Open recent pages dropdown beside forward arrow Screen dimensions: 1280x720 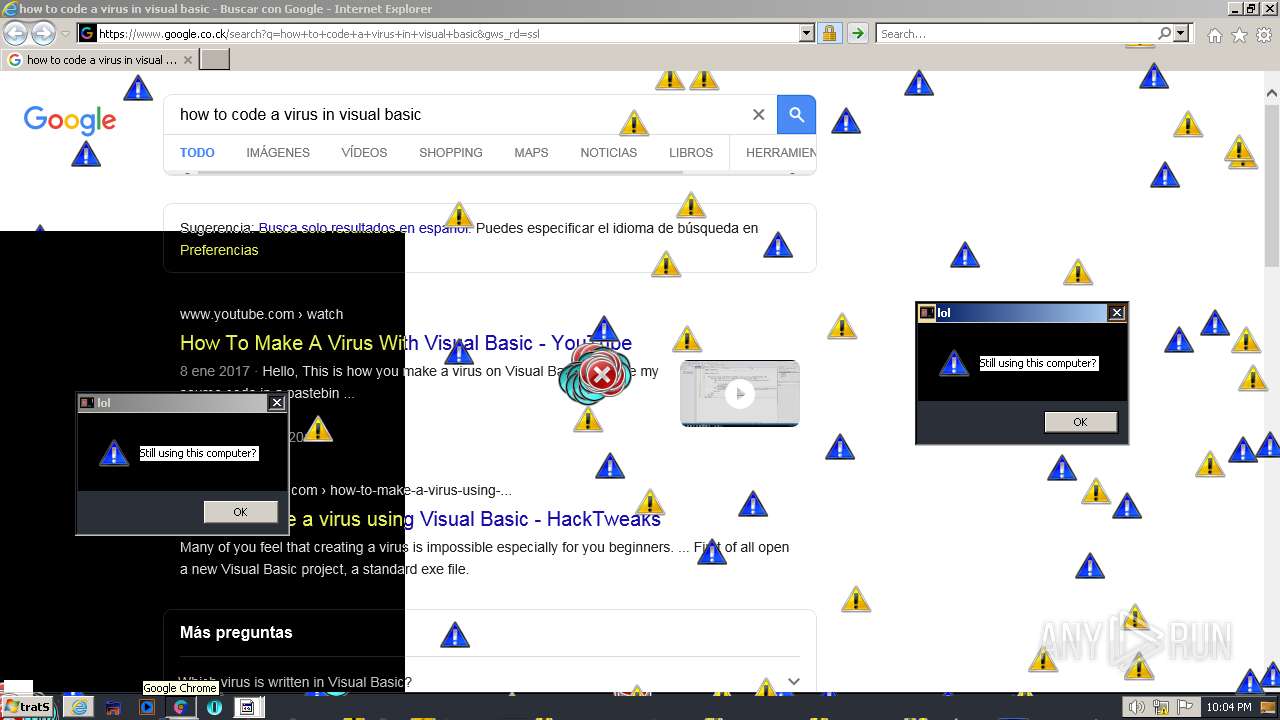point(65,34)
